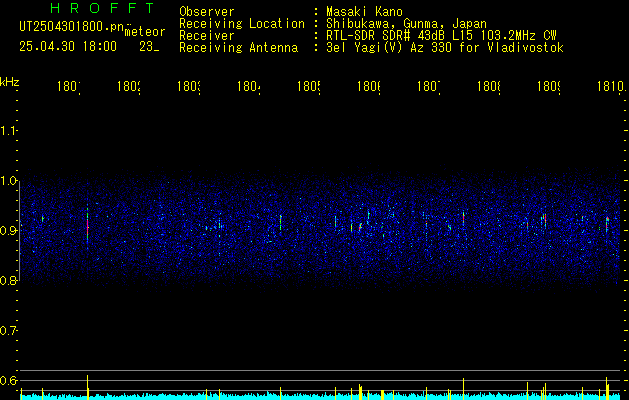Click the 1806 time axis label
Viewport: 629px width, 400px height.
[369, 86]
